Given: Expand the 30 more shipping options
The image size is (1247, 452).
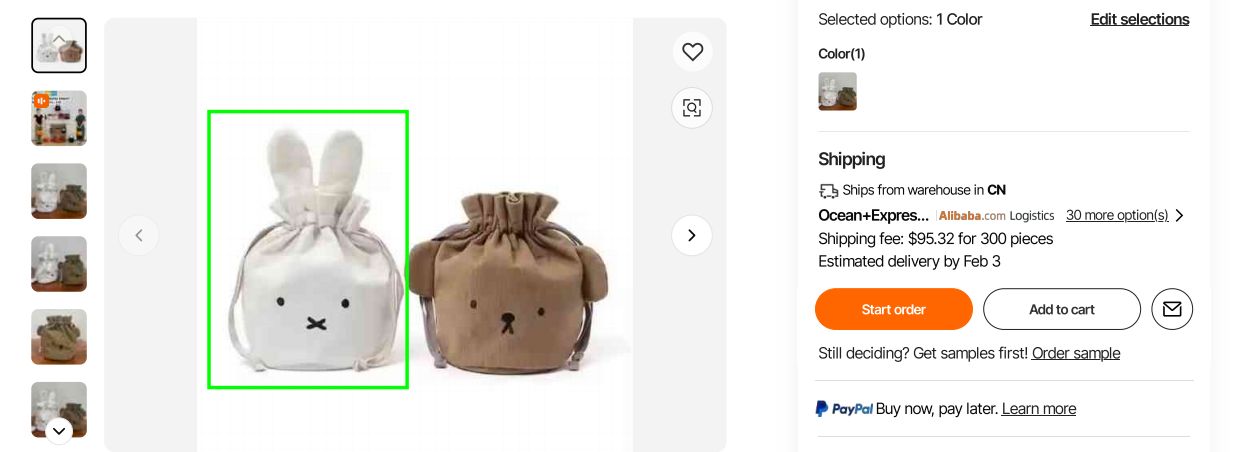Looking at the screenshot, I should [1116, 215].
